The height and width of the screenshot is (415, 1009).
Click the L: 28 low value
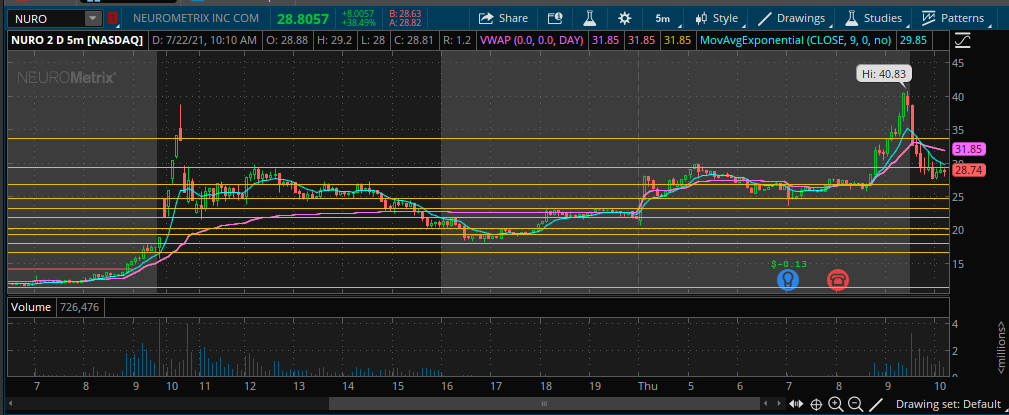click(371, 41)
